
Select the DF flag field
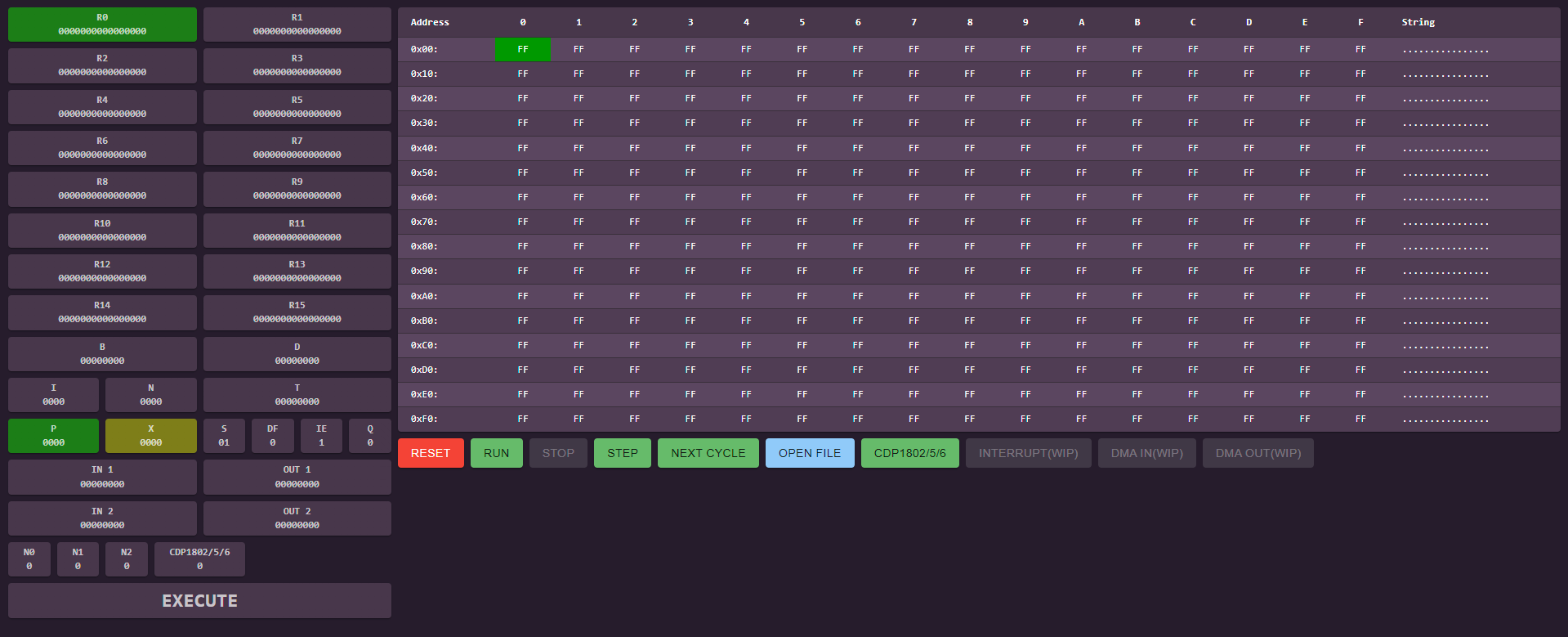[273, 436]
